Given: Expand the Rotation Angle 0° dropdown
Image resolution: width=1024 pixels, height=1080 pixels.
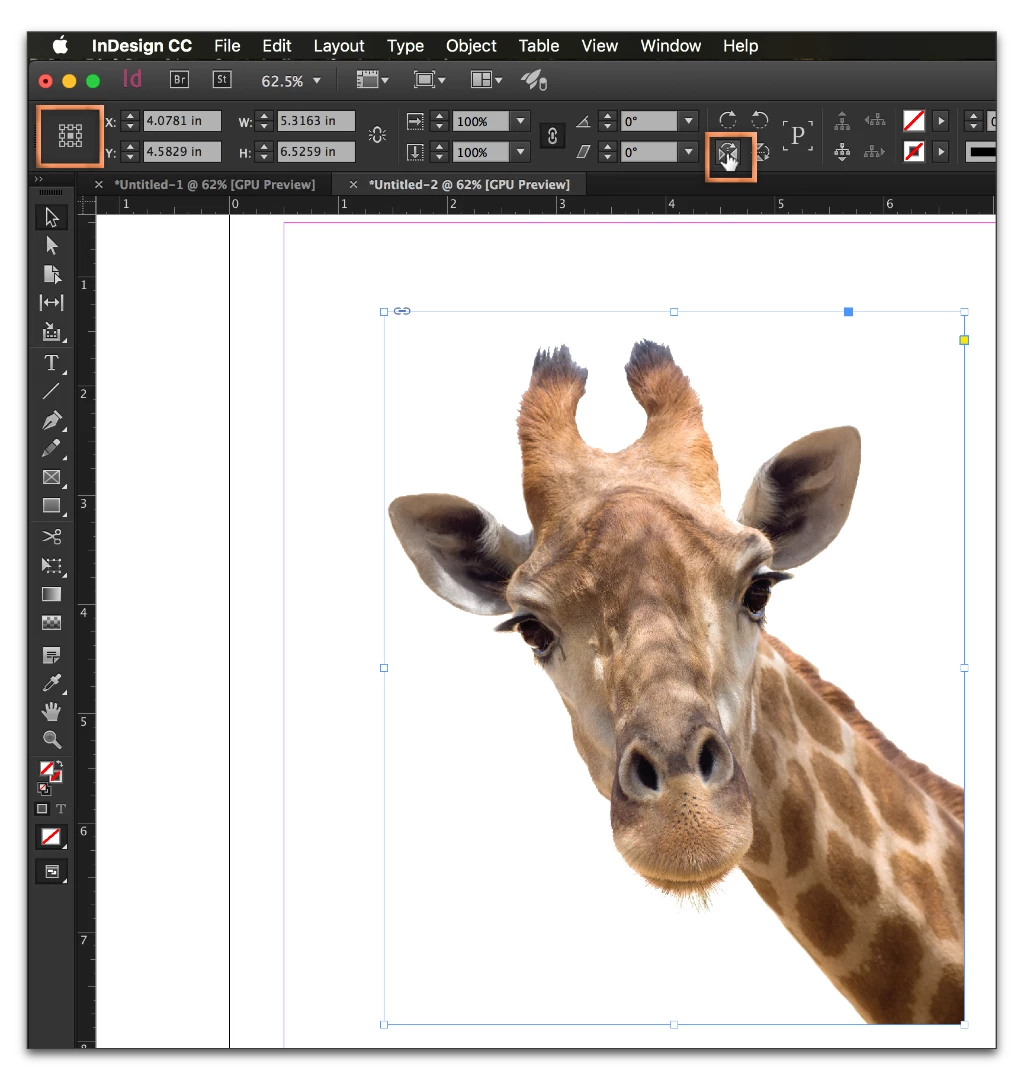Looking at the screenshot, I should tap(689, 121).
